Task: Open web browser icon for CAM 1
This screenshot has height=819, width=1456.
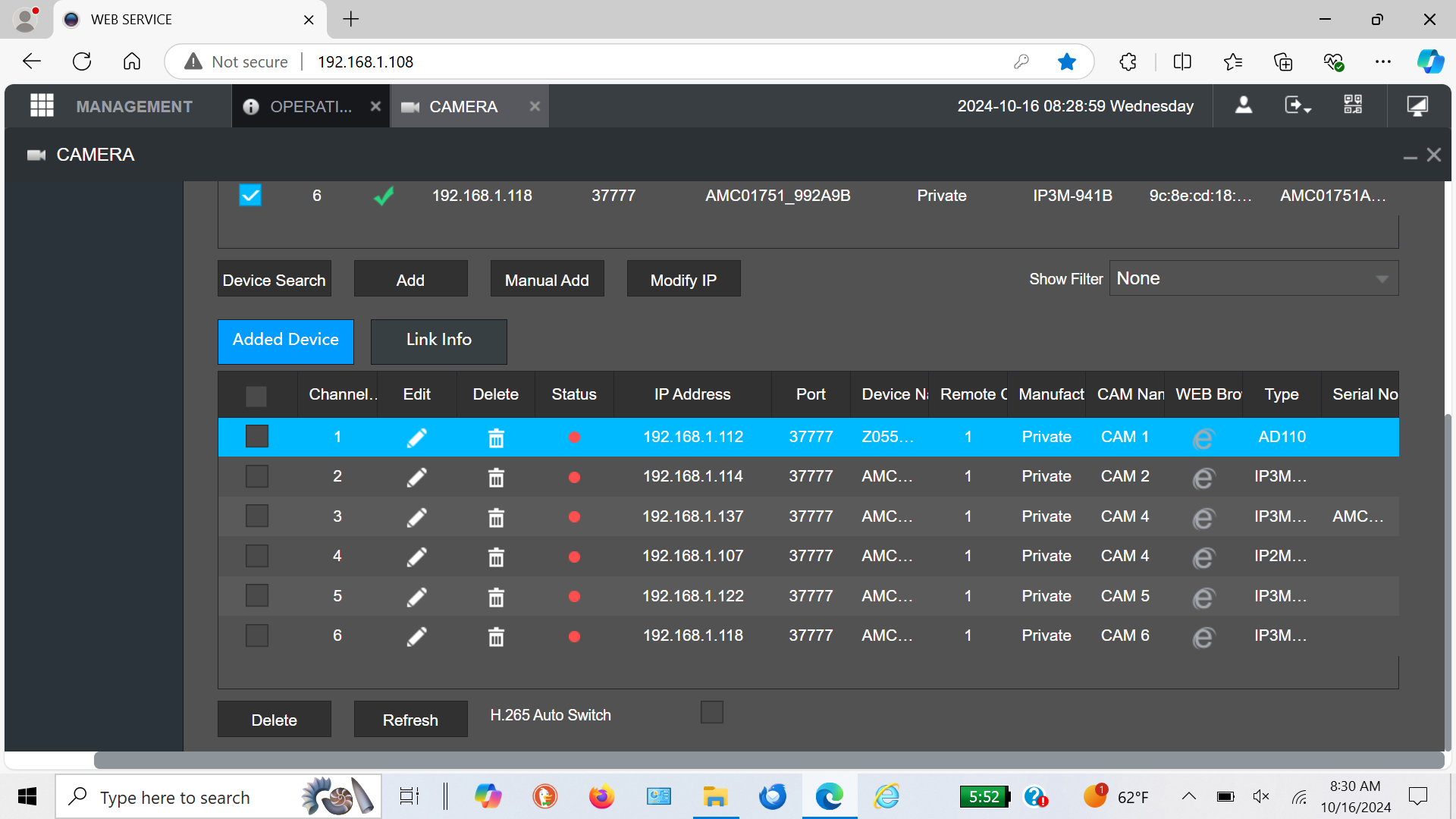Action: tap(1203, 438)
